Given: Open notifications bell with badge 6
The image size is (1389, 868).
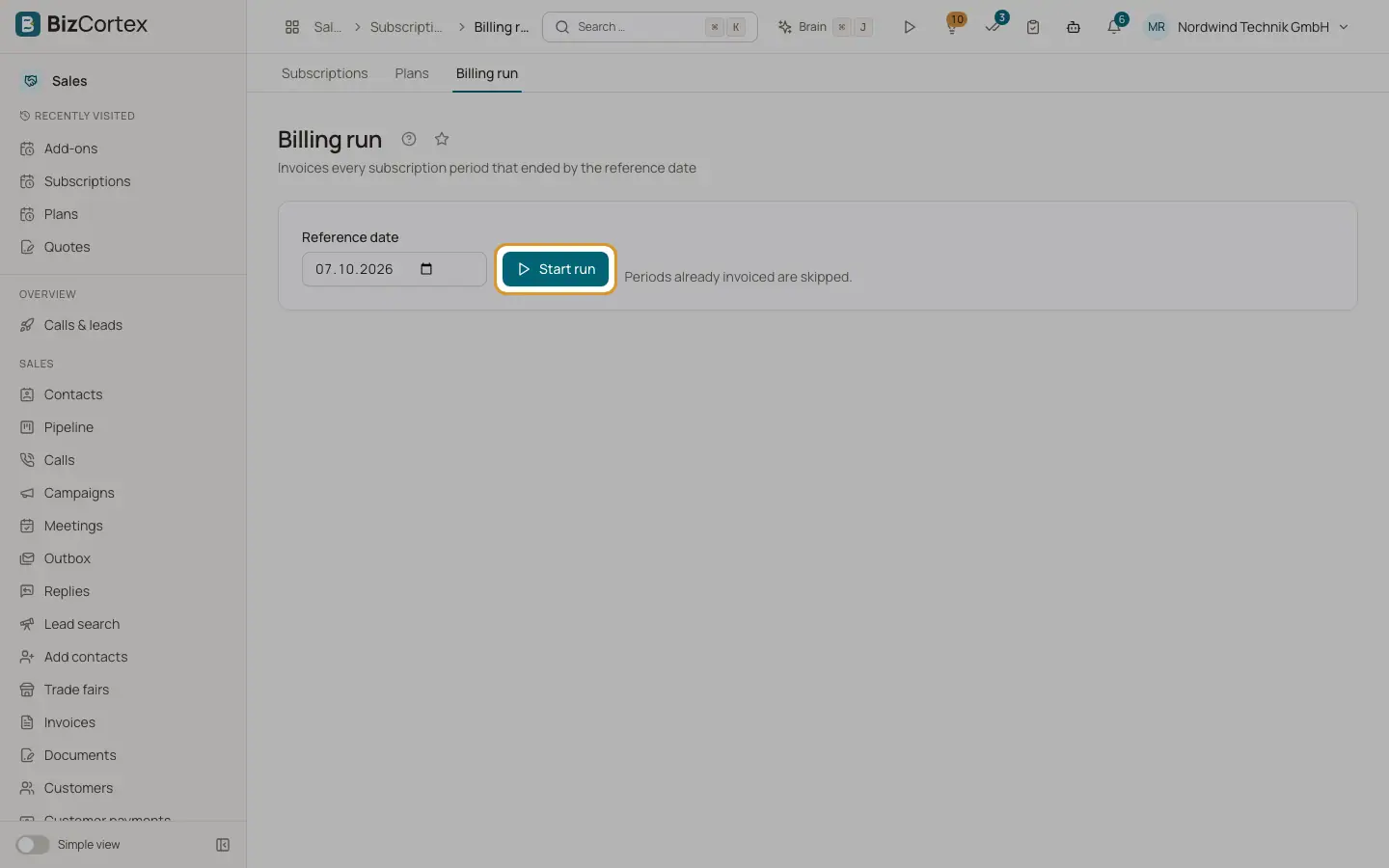Looking at the screenshot, I should (x=1114, y=26).
